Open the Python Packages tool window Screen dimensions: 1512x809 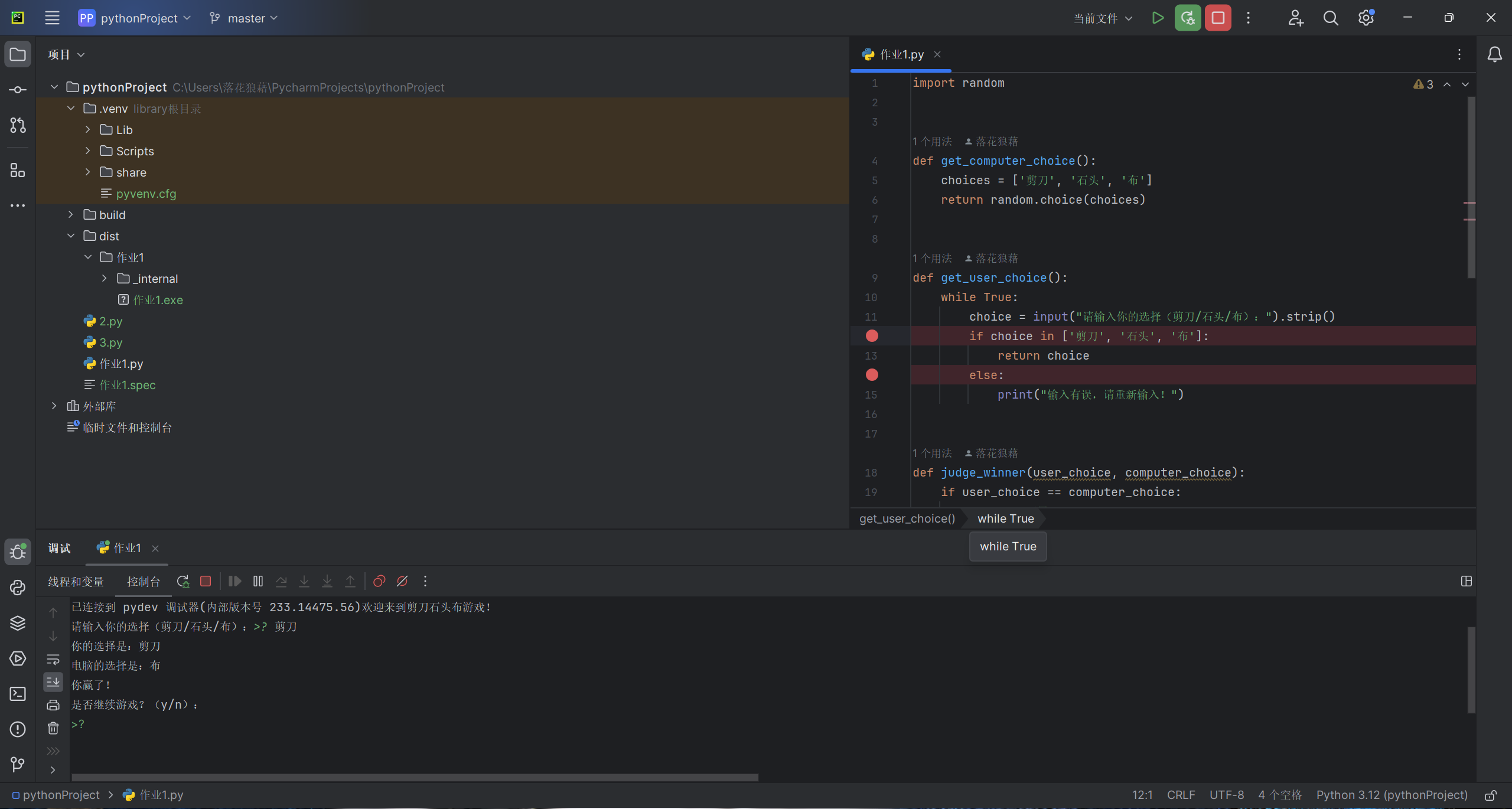18,623
